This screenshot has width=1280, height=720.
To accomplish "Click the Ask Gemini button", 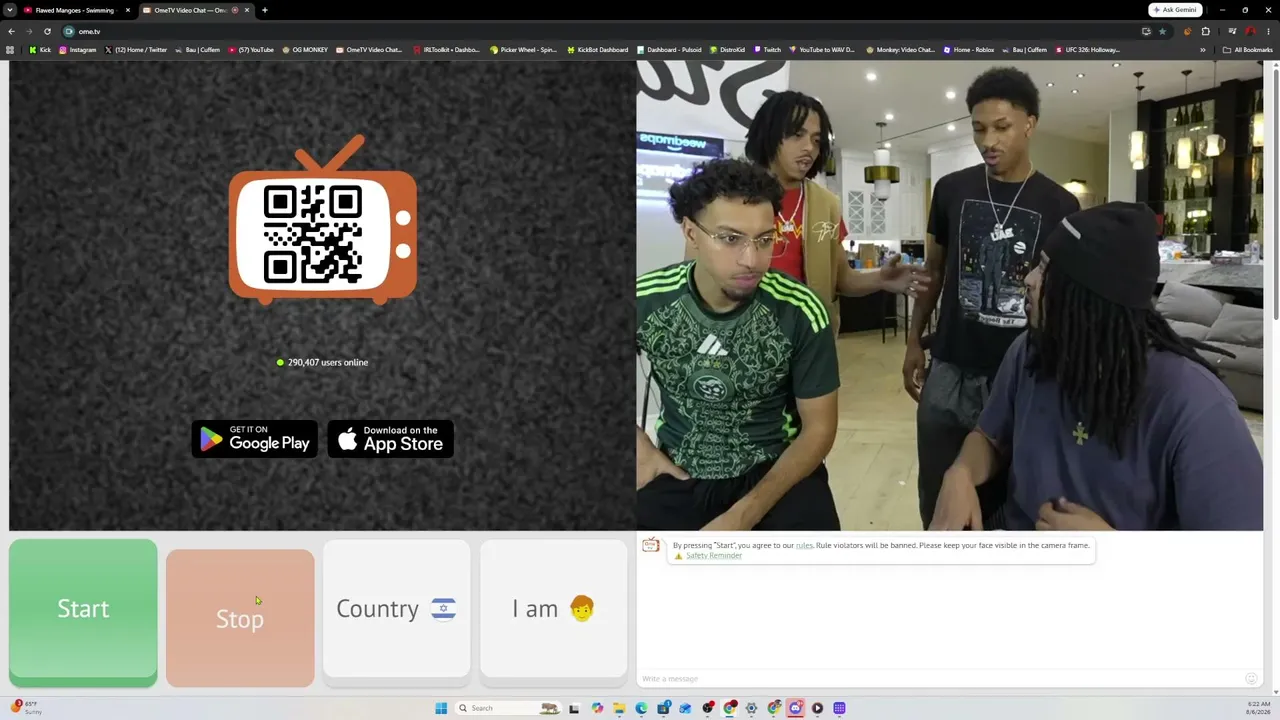I will point(1175,10).
